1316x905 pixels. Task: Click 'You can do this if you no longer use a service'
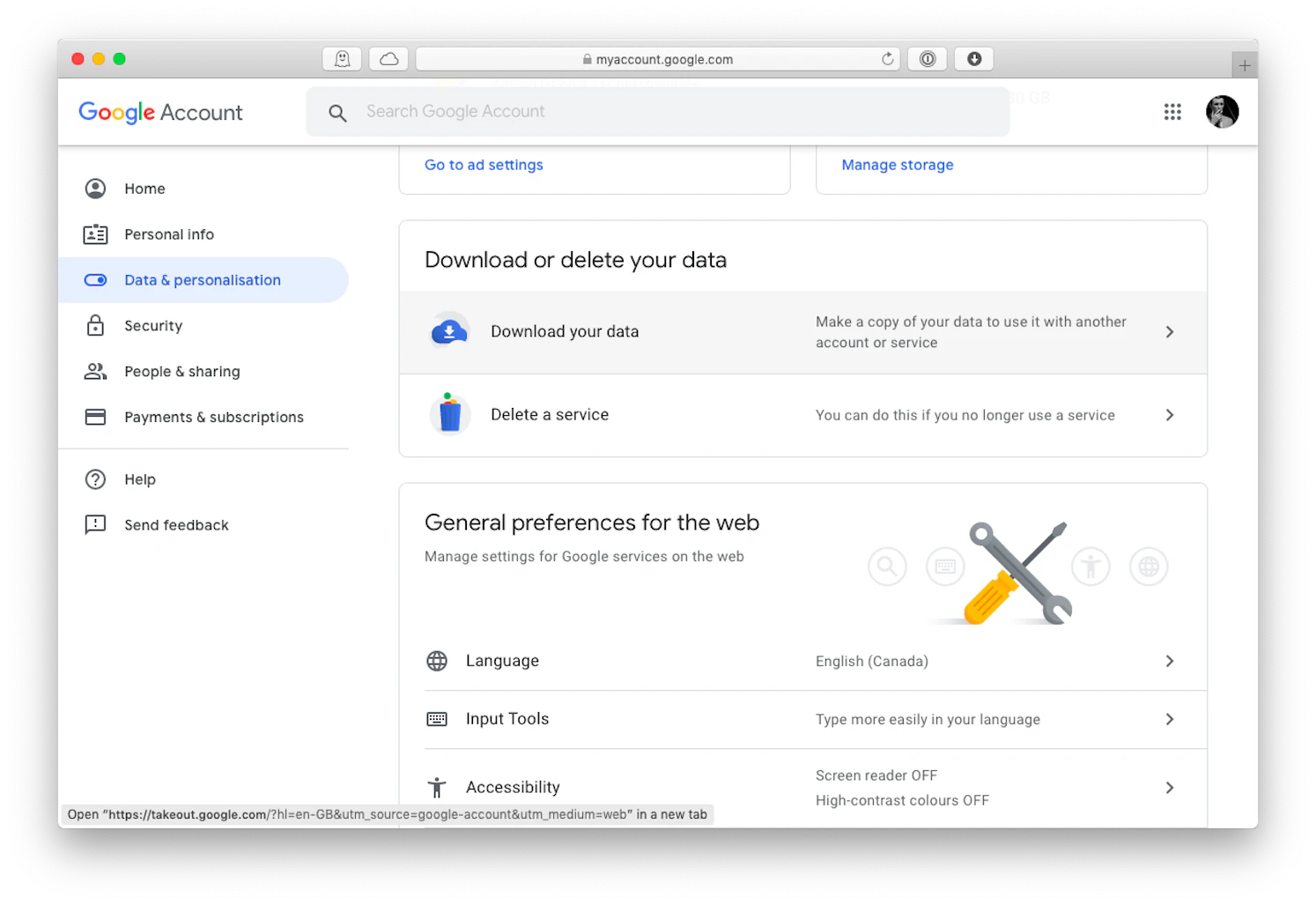(965, 415)
